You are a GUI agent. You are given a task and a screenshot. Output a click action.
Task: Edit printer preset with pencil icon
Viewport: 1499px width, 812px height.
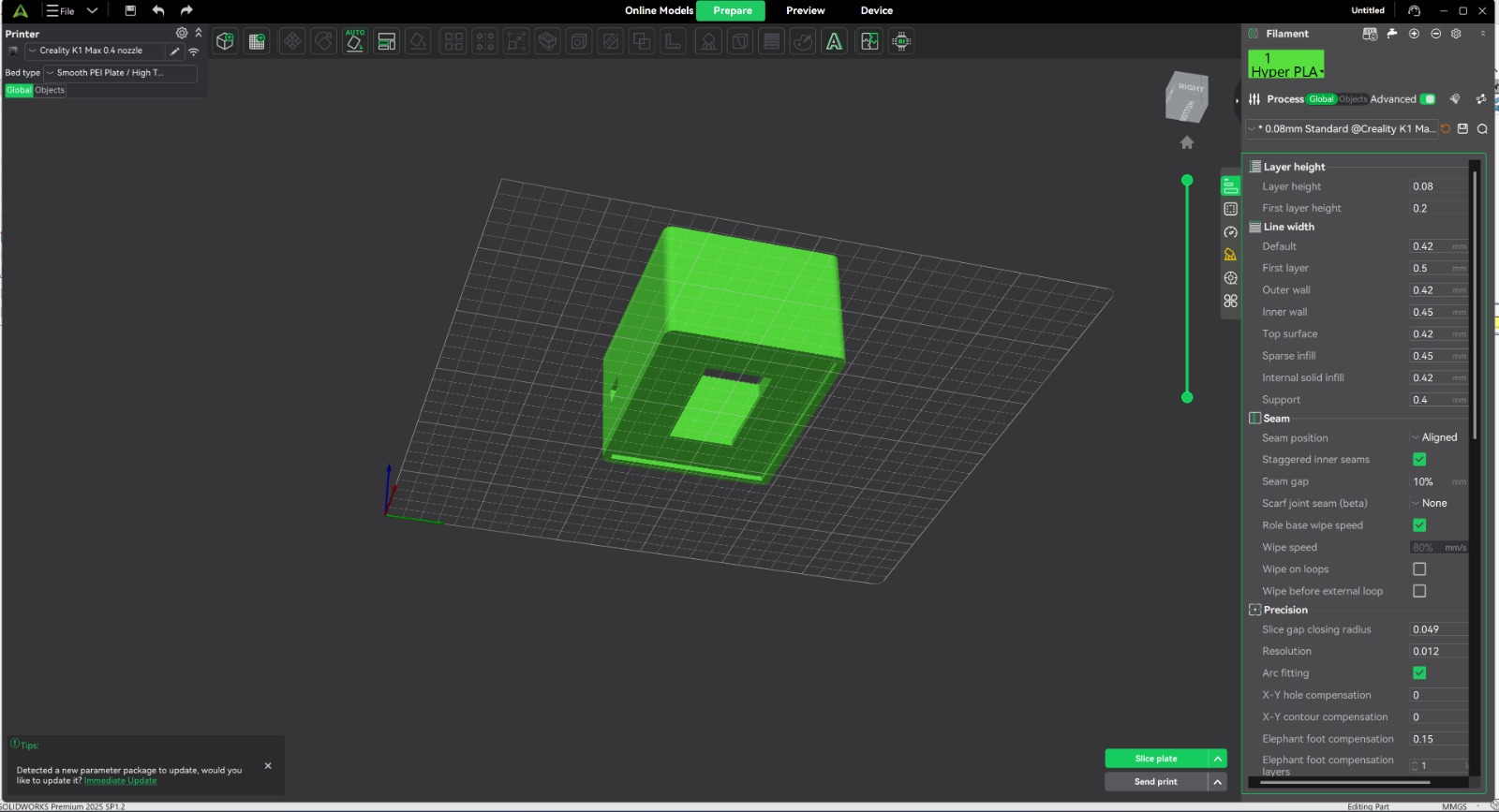pos(174,52)
